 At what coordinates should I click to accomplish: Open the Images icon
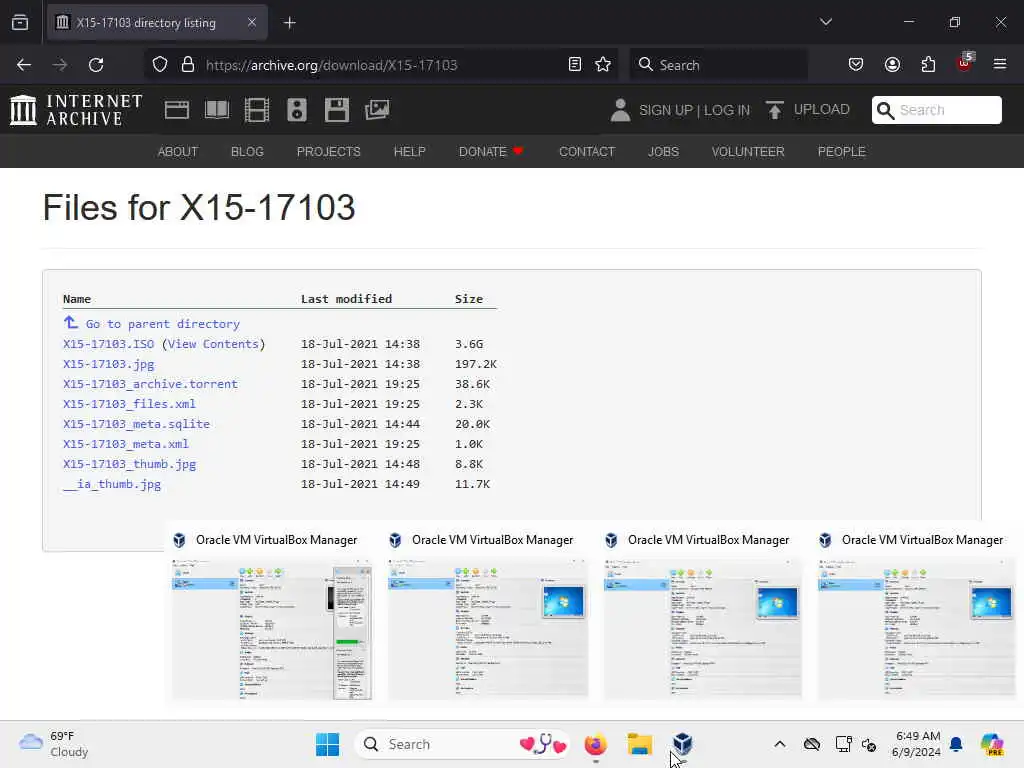click(x=377, y=110)
